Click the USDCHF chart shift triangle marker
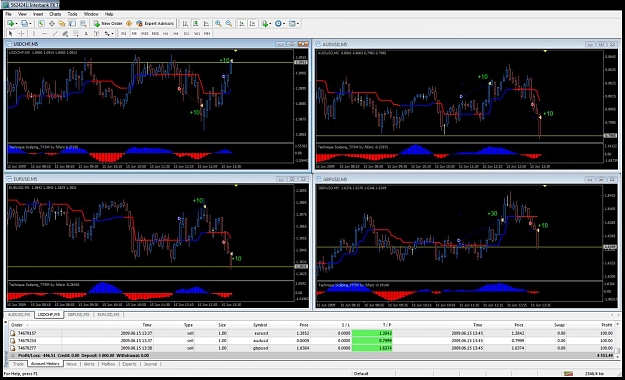The height and width of the screenshot is (380, 625). pyautogui.click(x=236, y=51)
